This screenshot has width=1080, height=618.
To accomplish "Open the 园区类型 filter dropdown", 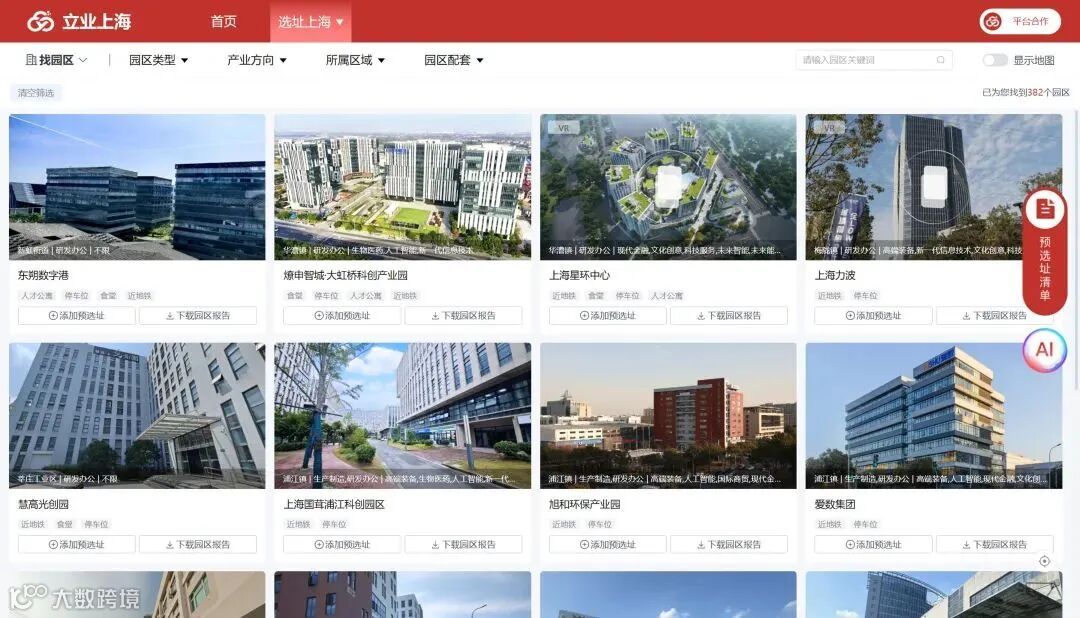I will click(158, 60).
